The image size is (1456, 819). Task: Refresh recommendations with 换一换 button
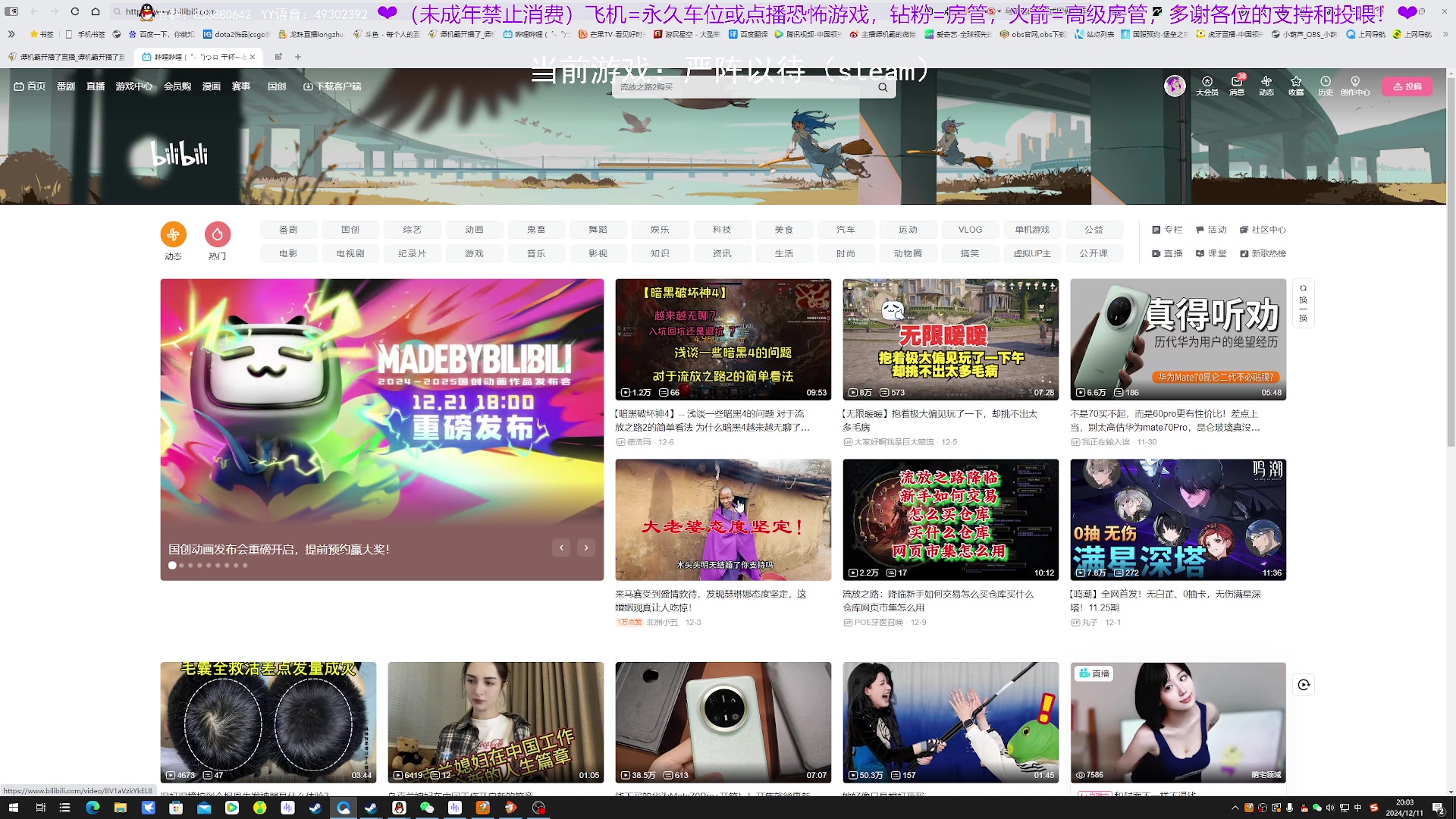[1303, 303]
